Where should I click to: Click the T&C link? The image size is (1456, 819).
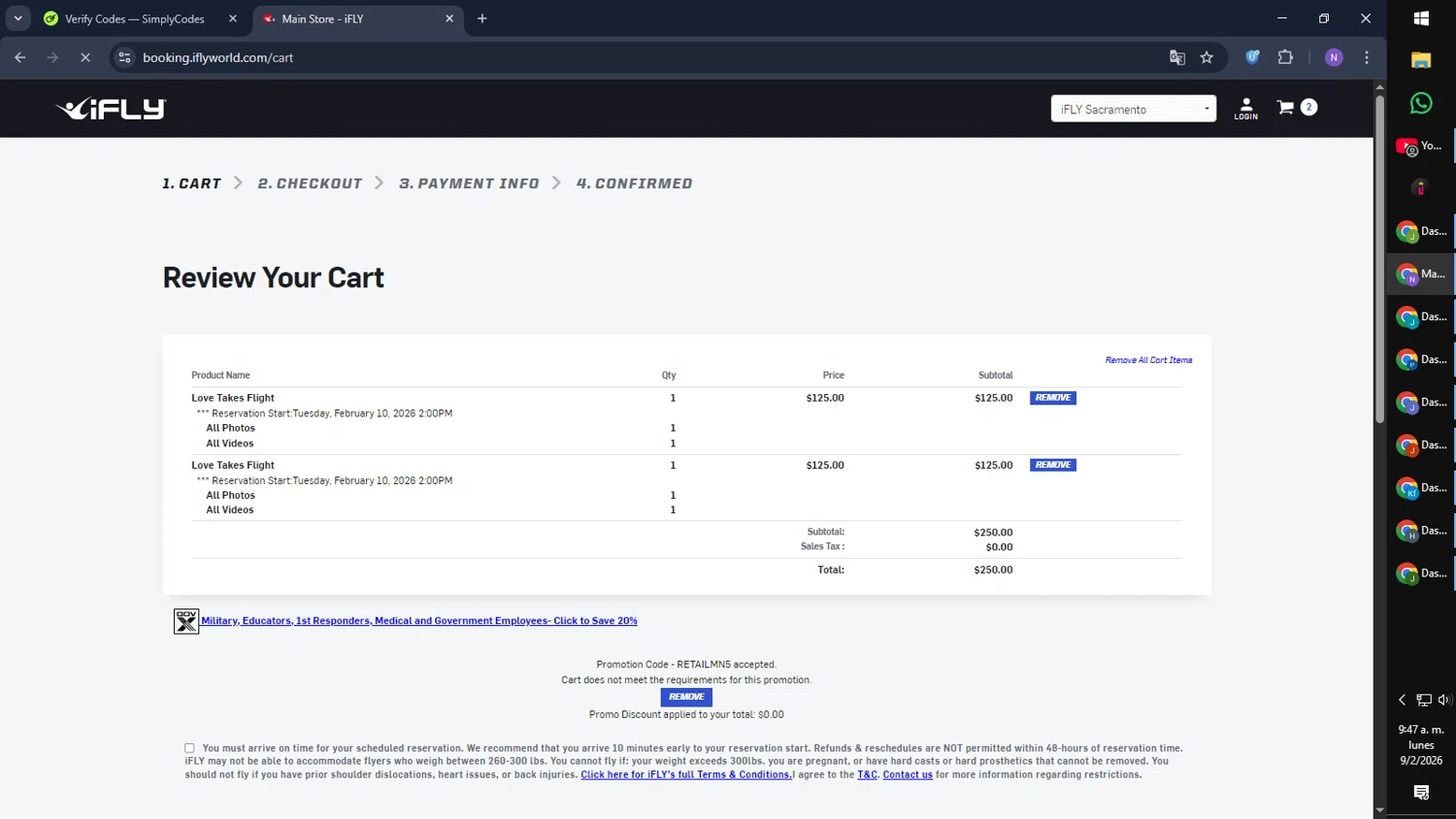tap(868, 774)
